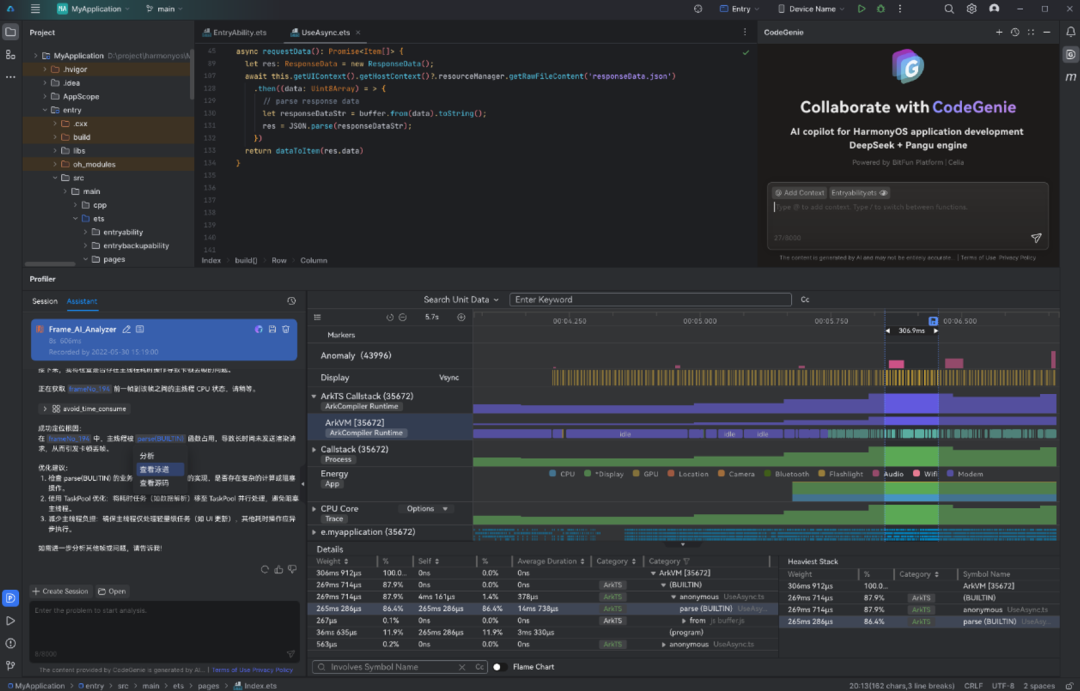1080x691 pixels.
Task: Switch to EntryAbility.ets editor tab
Action: tap(234, 32)
